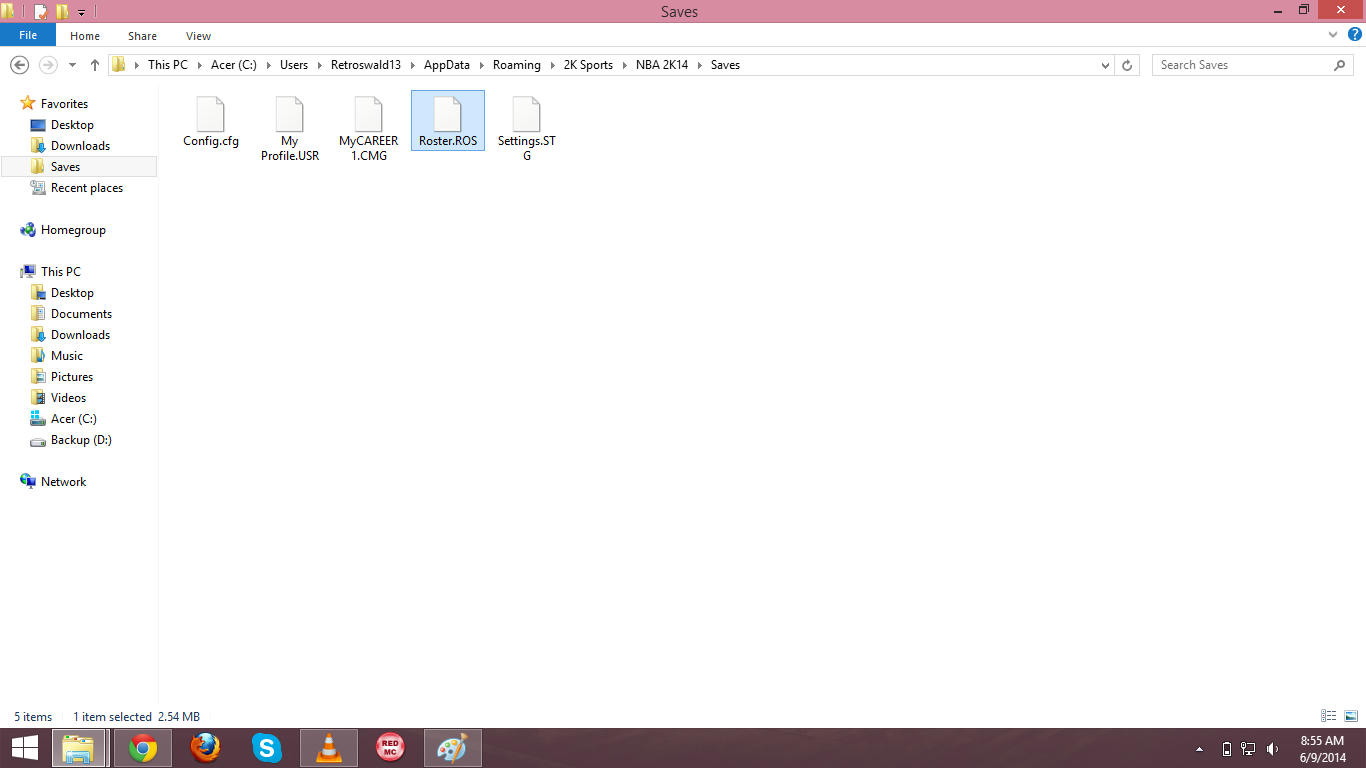The height and width of the screenshot is (768, 1366).
Task: Select This PC in navigation pane
Action: point(60,272)
